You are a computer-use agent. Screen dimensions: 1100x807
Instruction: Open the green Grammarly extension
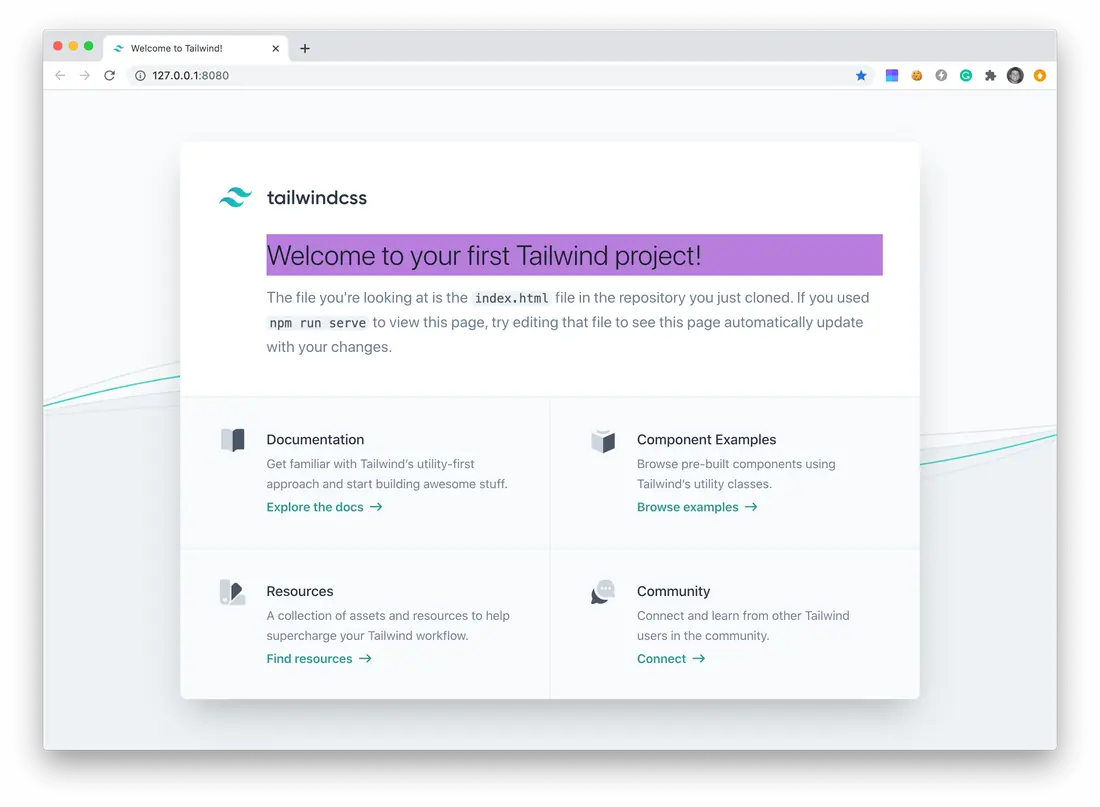(966, 76)
